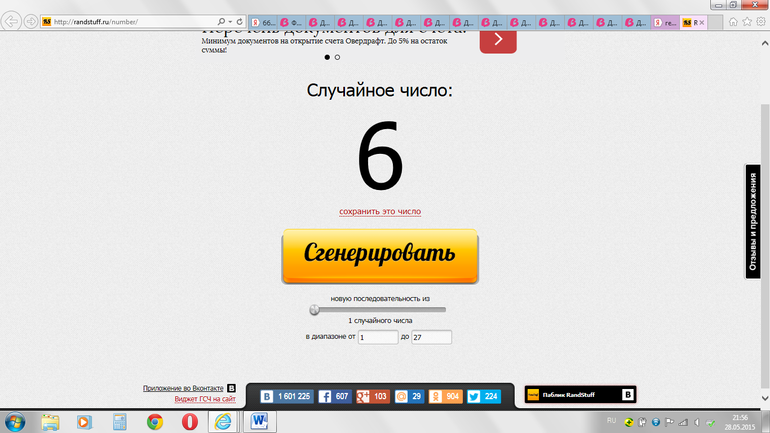Click the Safely Remove Hardware tray icon
Image resolution: width=770 pixels, height=433 pixels.
pyautogui.click(x=710, y=422)
